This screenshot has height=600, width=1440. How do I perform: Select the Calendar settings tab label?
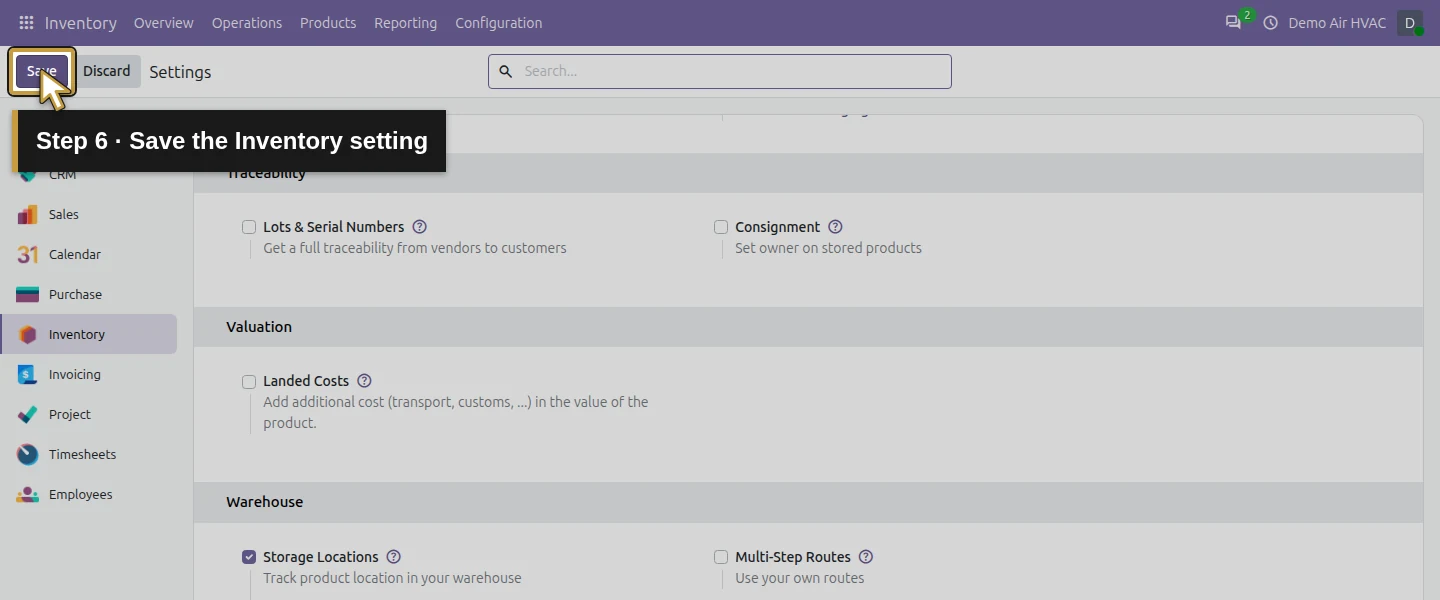click(75, 255)
